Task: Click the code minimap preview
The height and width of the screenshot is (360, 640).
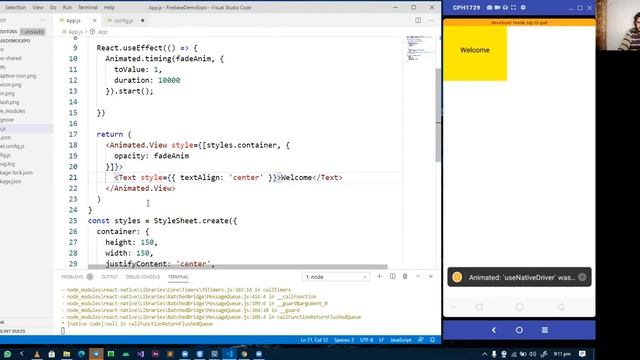Action: coord(420,48)
